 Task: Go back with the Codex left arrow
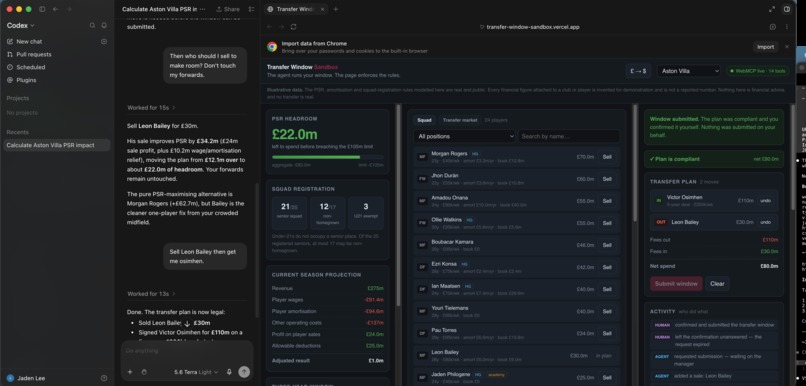[56, 9]
